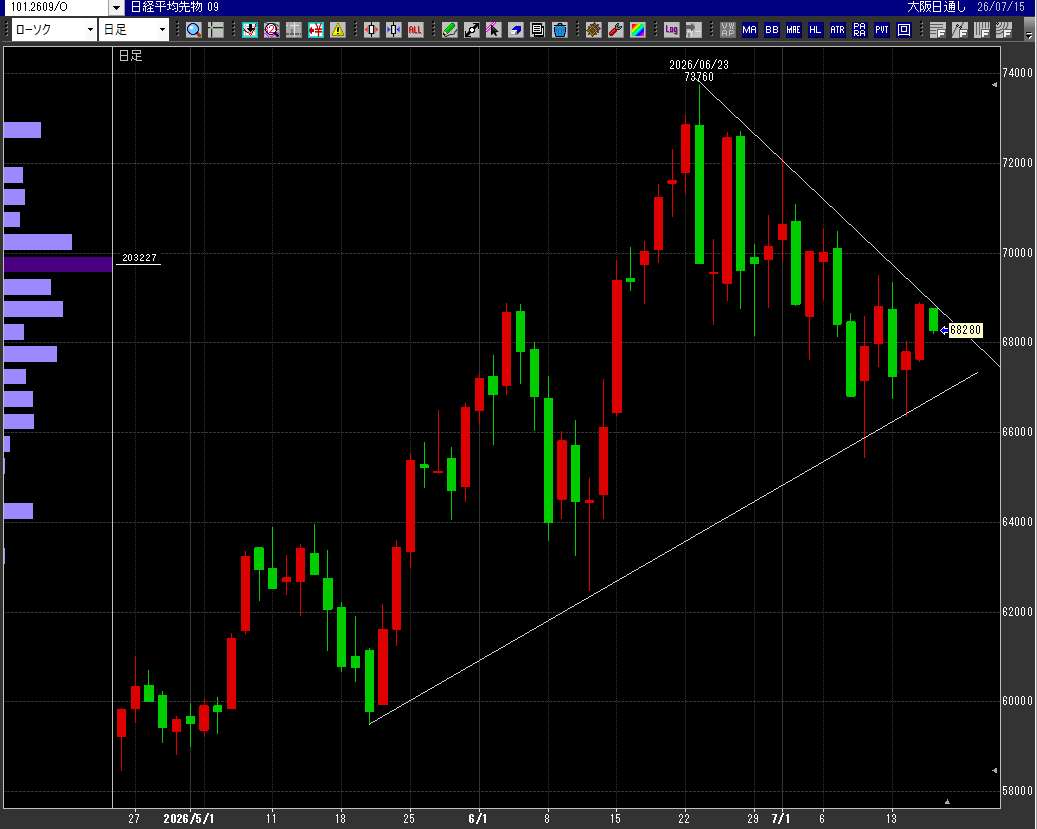The height and width of the screenshot is (829, 1037).
Task: Click the horizontal lines F Fibonacci icon
Action: pyautogui.click(x=937, y=30)
